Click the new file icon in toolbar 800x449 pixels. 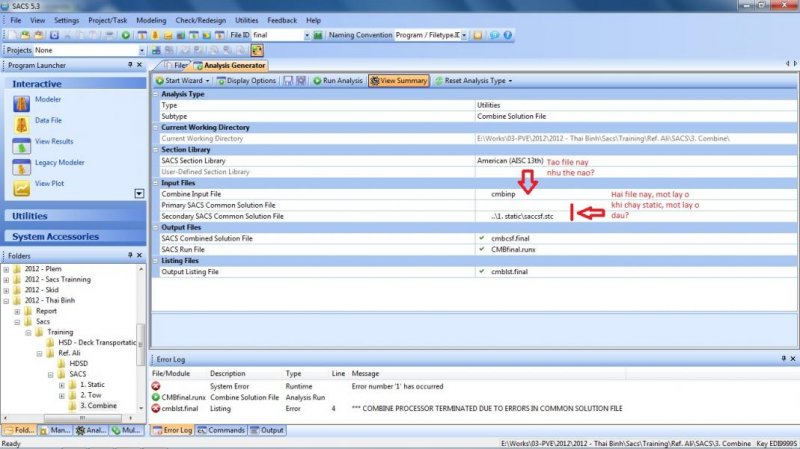tap(12, 35)
